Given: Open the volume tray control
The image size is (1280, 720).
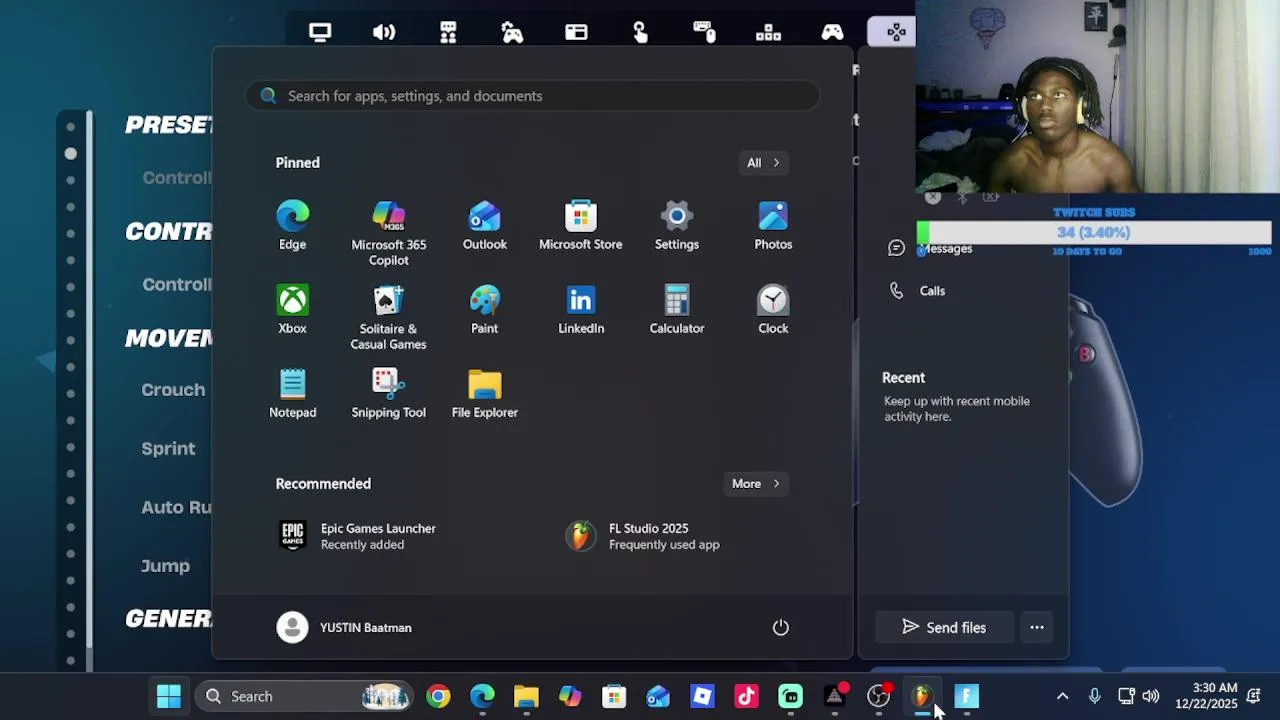Looking at the screenshot, I should tap(1151, 696).
